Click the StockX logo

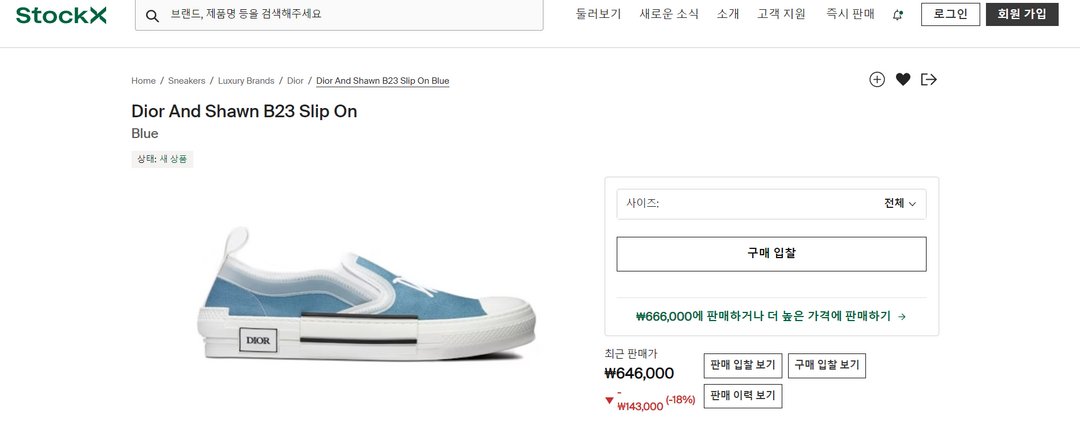[x=61, y=15]
